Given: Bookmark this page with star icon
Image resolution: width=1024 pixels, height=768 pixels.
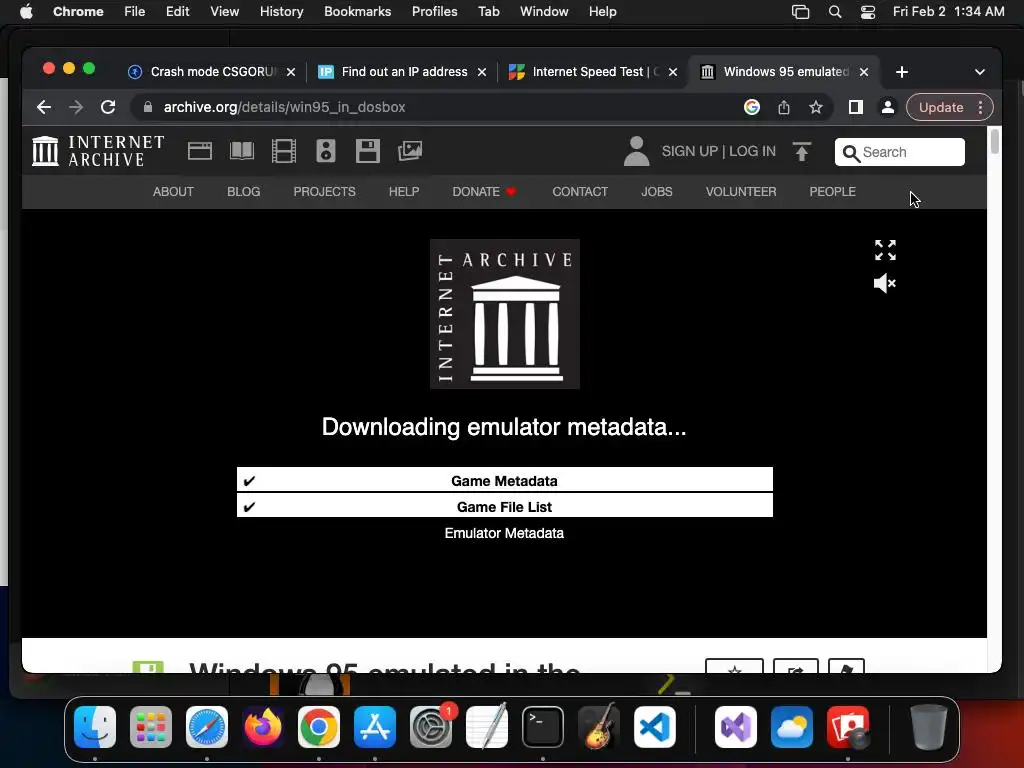Looking at the screenshot, I should click(816, 107).
